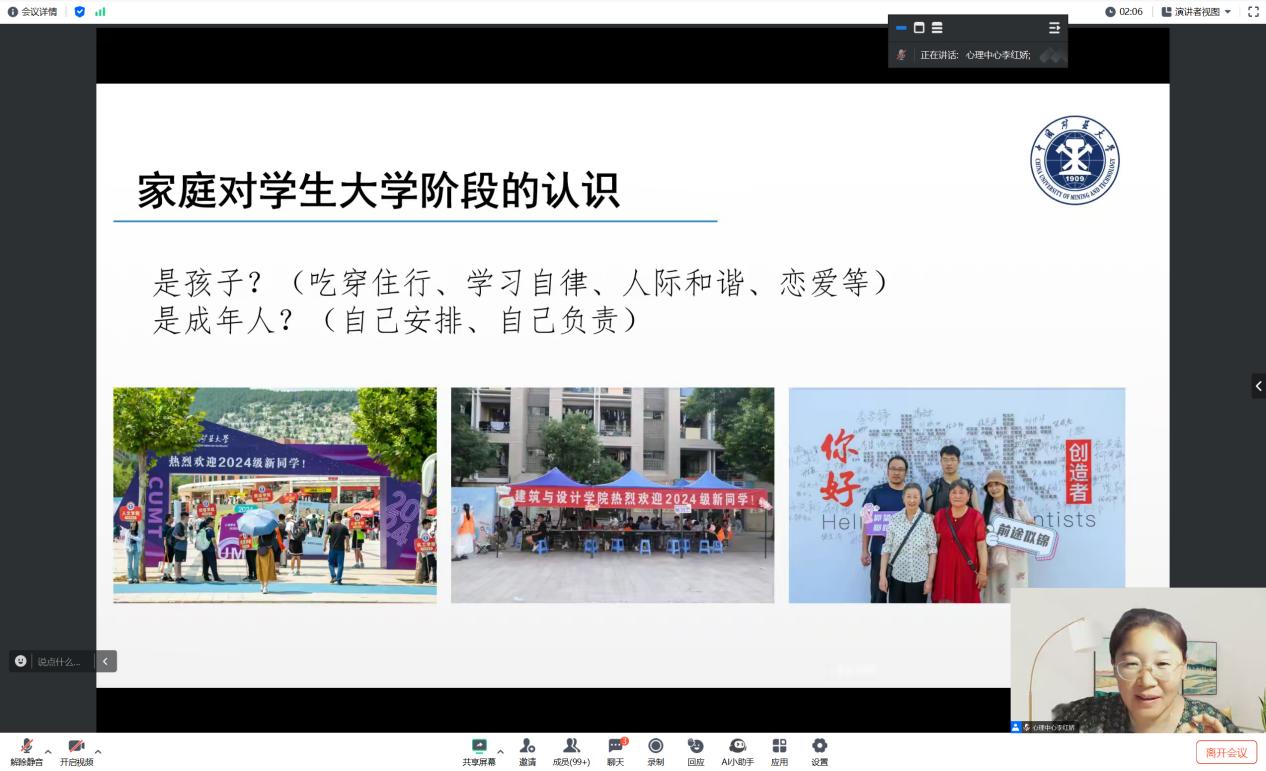Open the apps (应用) icon
The width and height of the screenshot is (1266, 771).
pos(779,750)
